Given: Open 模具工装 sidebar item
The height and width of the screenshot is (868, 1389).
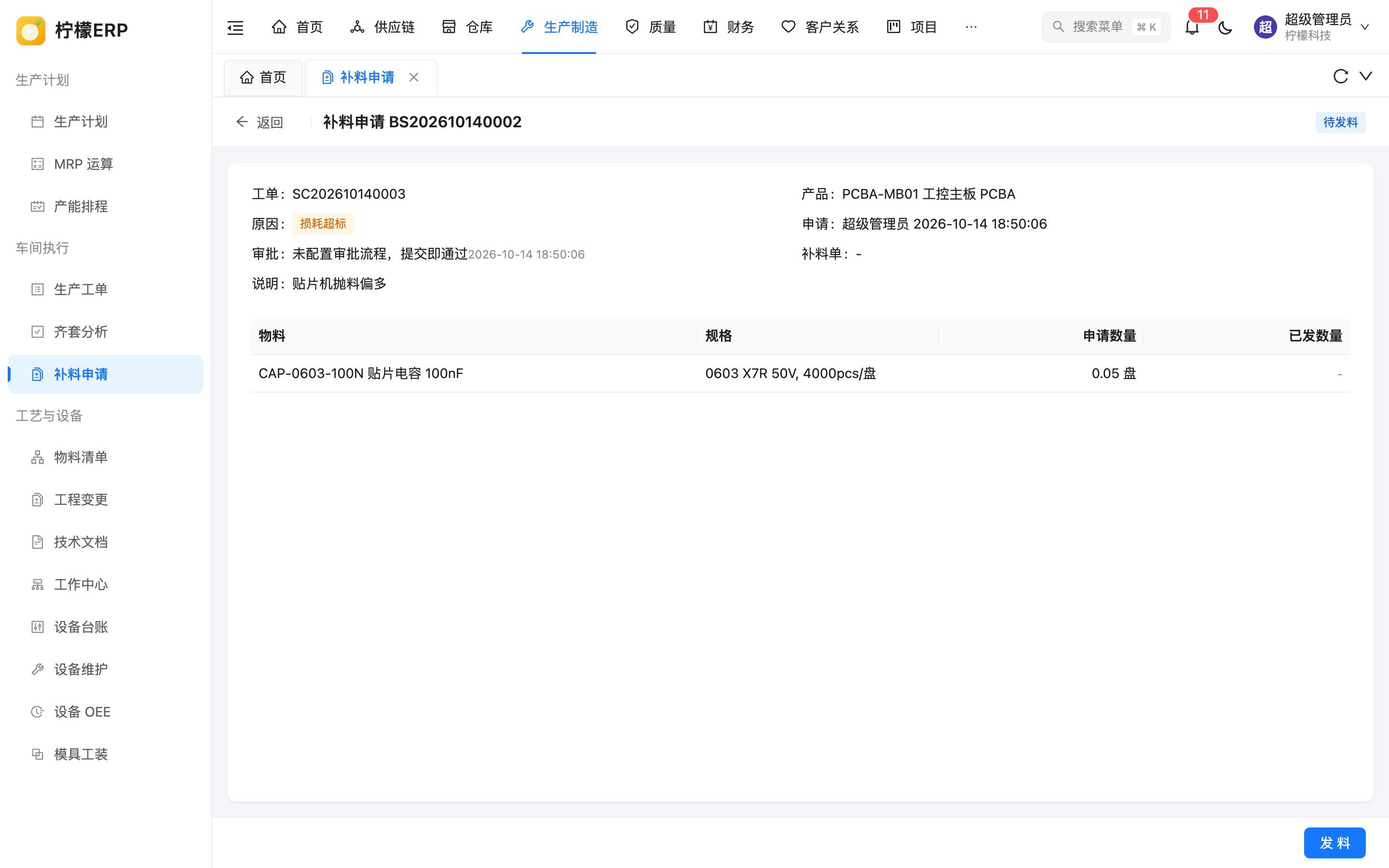Looking at the screenshot, I should coord(106,754).
